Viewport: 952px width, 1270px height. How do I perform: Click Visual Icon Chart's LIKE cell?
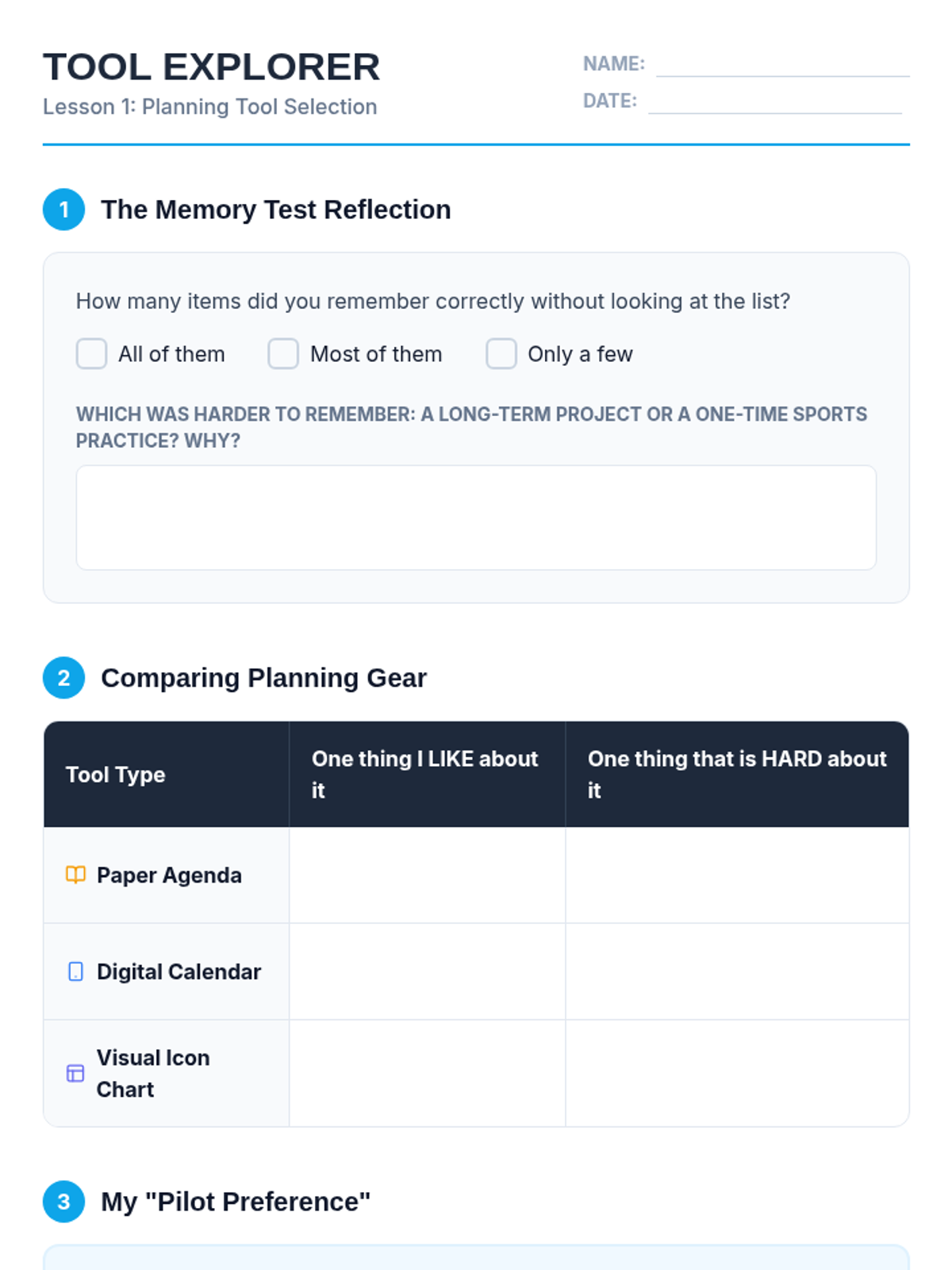click(x=427, y=1073)
